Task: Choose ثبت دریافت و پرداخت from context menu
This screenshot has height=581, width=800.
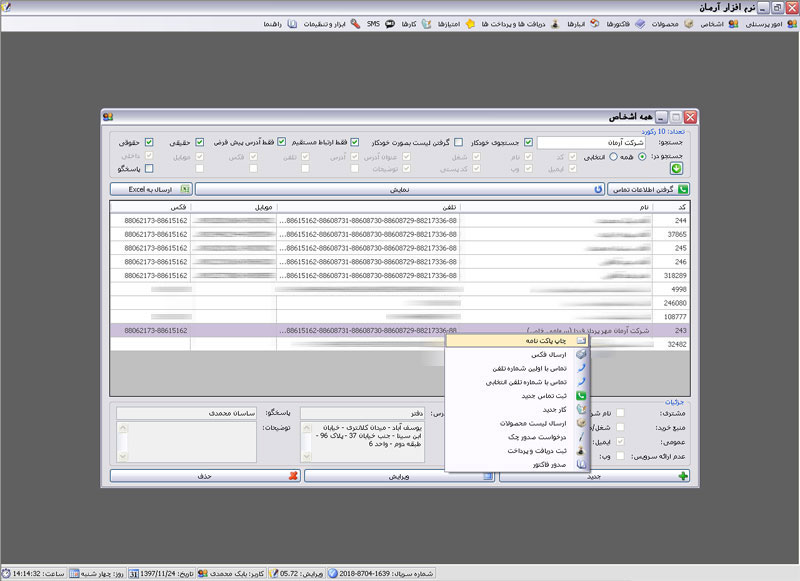Action: coord(517,451)
